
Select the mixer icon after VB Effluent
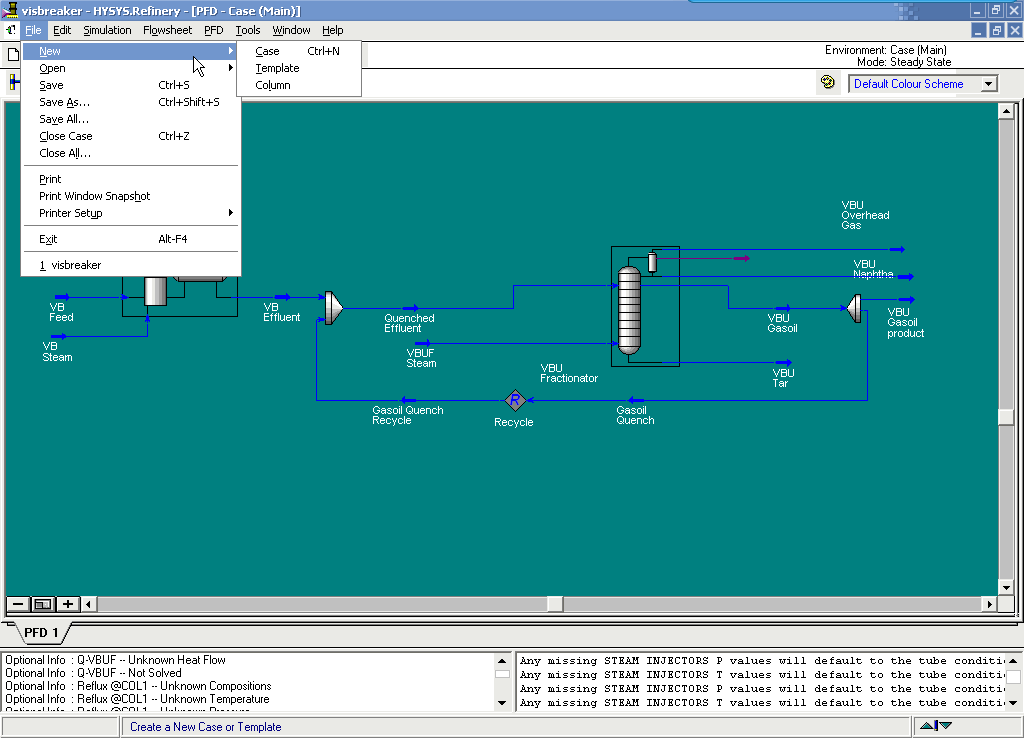tap(334, 308)
